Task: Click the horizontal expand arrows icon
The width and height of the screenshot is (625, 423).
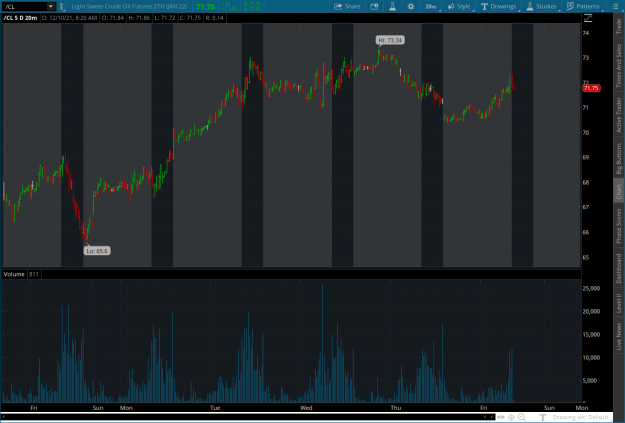Action: 501,417
